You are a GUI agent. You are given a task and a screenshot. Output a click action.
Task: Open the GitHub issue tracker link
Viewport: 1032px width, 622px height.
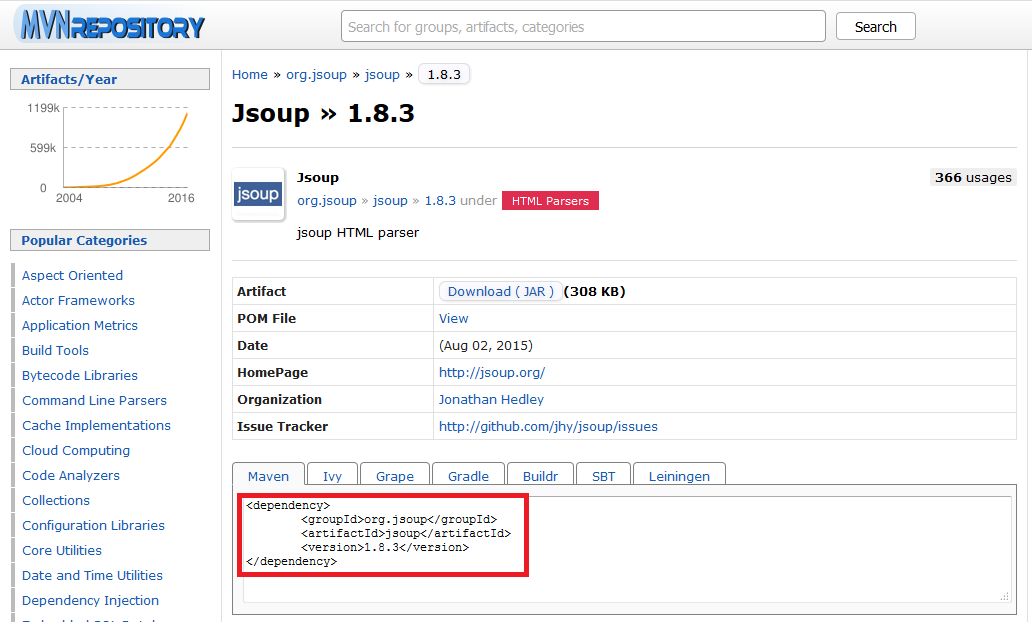pos(548,427)
